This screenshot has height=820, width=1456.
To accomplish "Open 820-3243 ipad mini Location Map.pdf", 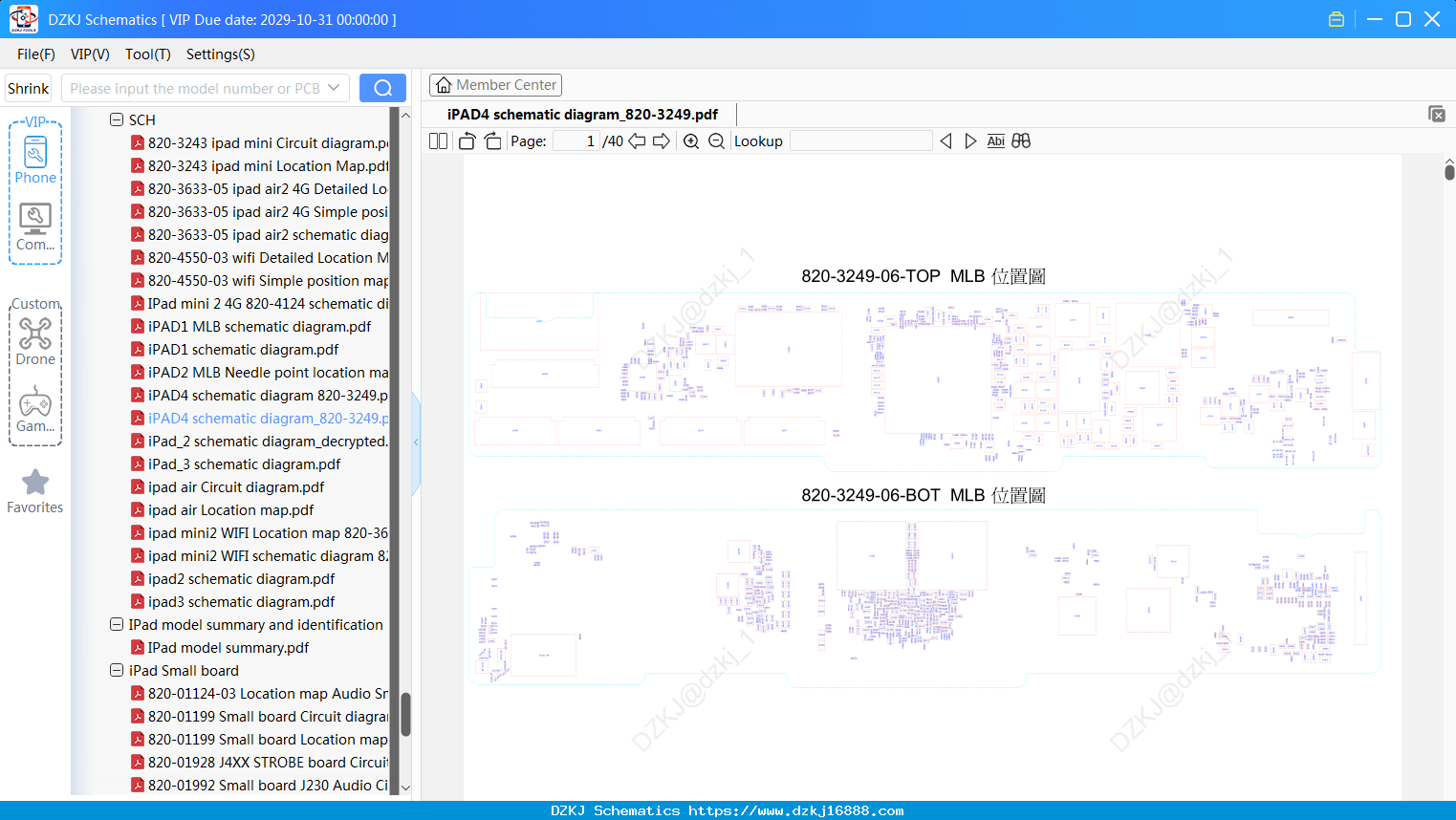I will (269, 166).
